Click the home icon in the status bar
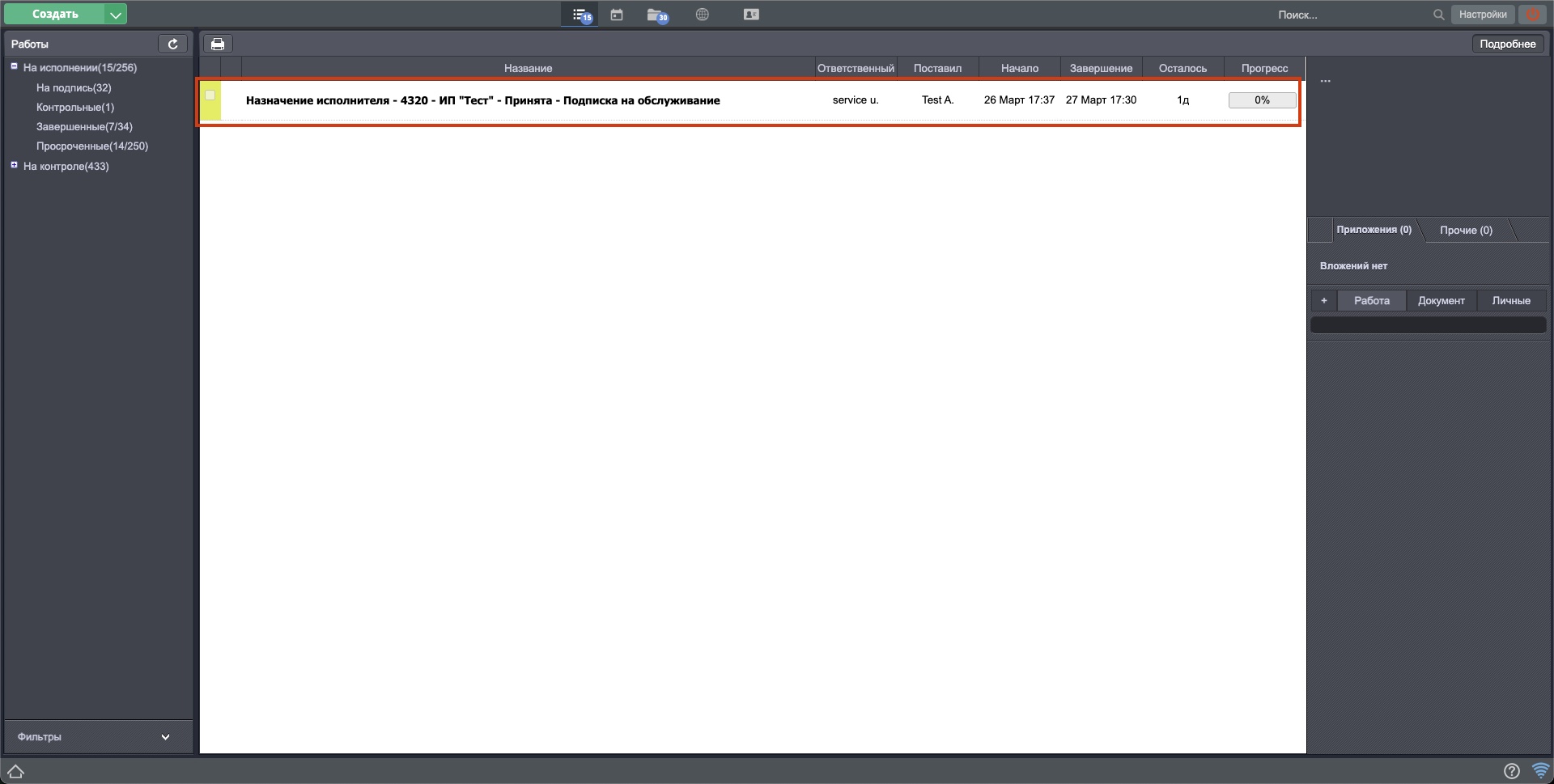Image resolution: width=1554 pixels, height=784 pixels. pyautogui.click(x=15, y=772)
